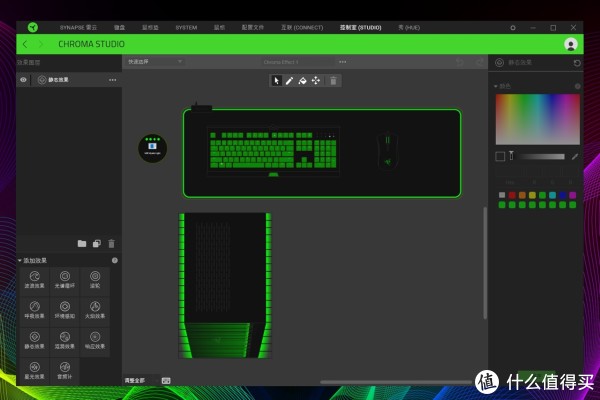Add the 静态效果 static effect
The image size is (600, 400).
(x=34, y=341)
